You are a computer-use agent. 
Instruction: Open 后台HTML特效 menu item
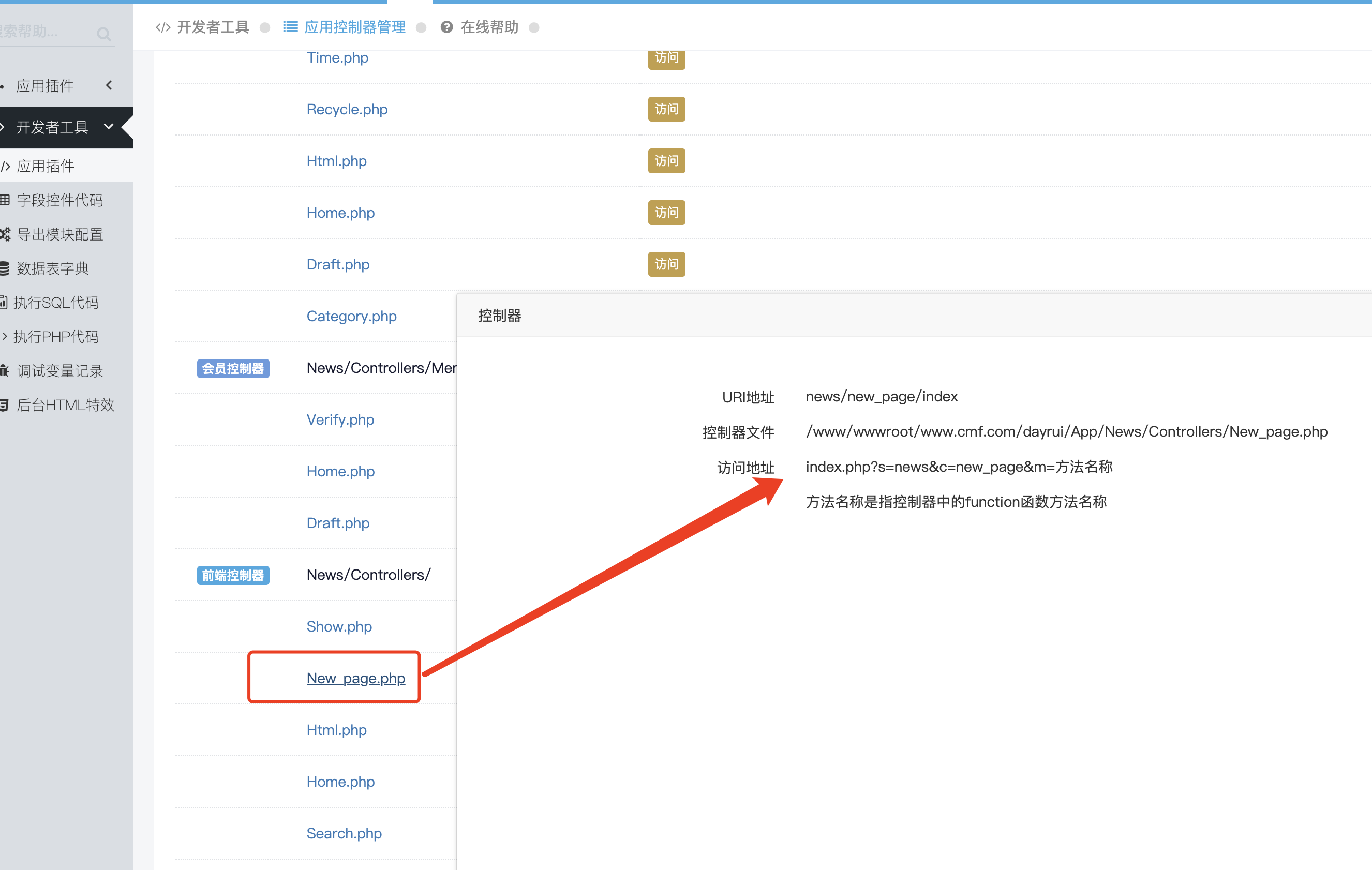[66, 405]
